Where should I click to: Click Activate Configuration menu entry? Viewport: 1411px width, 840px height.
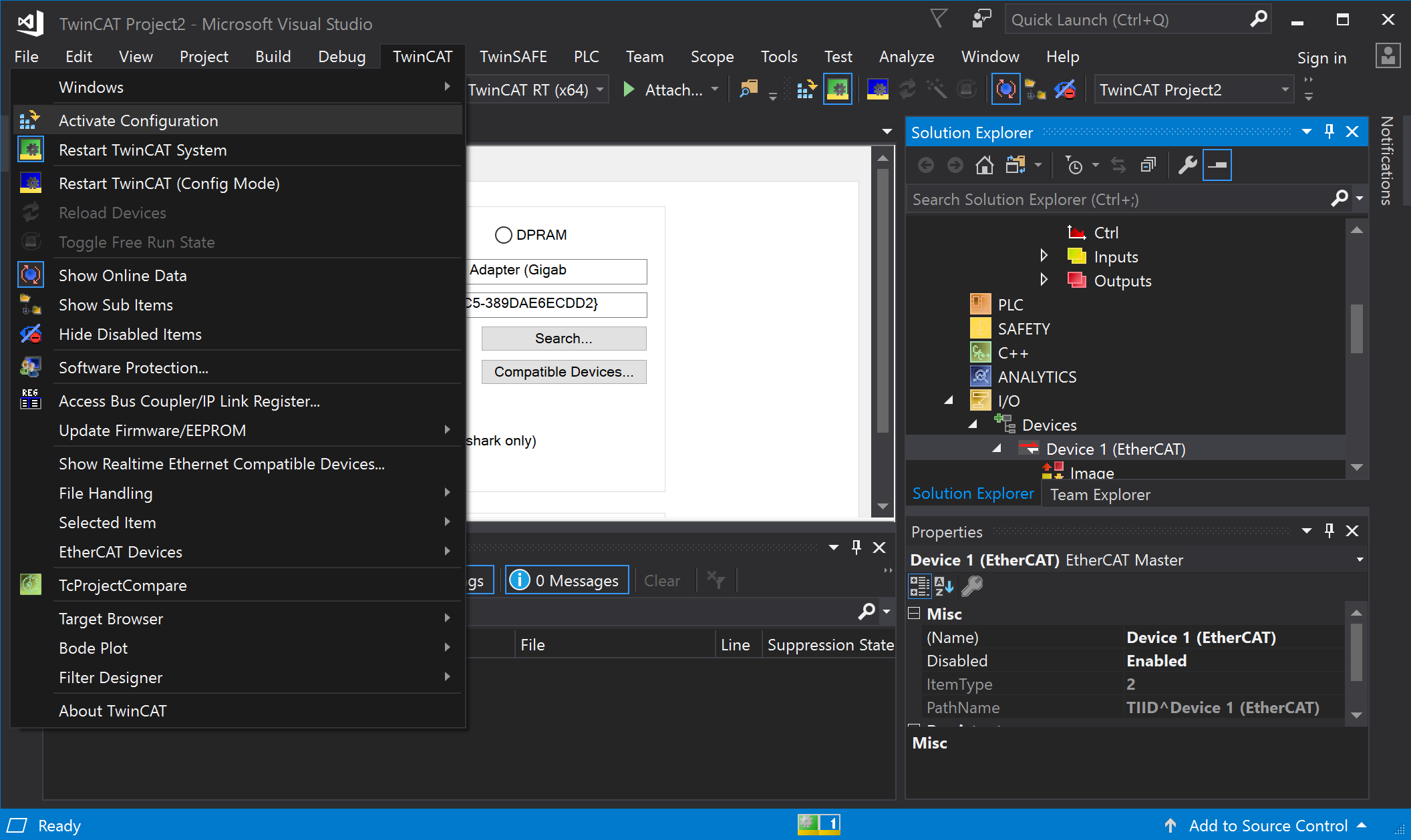click(x=238, y=120)
